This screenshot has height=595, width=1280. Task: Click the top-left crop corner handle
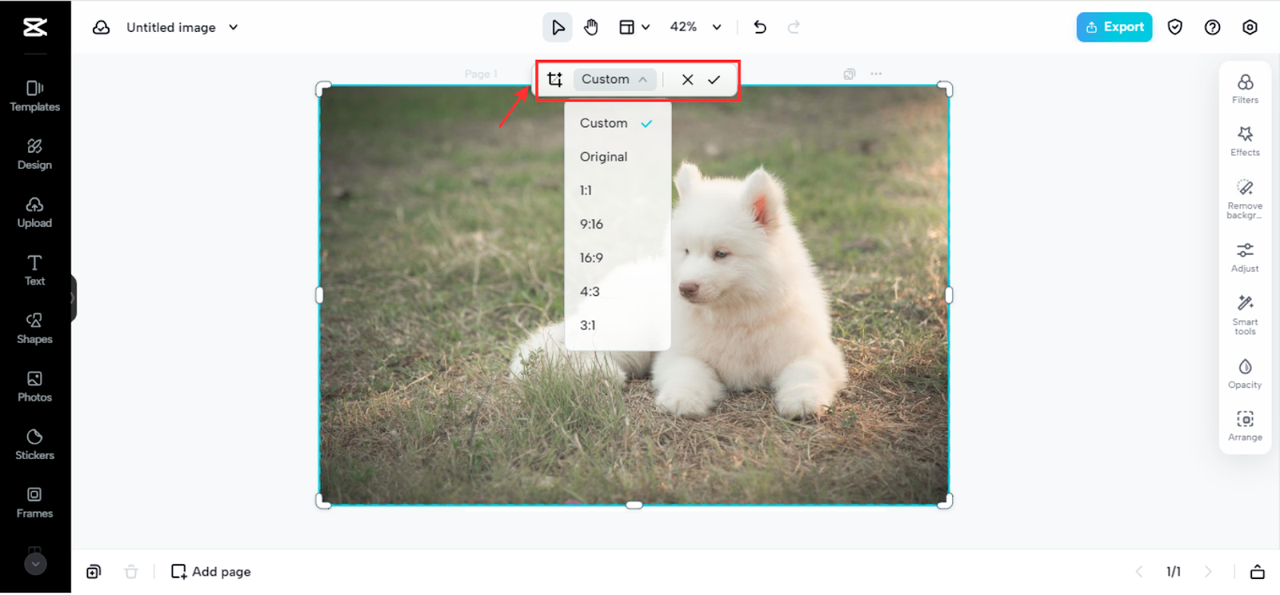pyautogui.click(x=323, y=89)
